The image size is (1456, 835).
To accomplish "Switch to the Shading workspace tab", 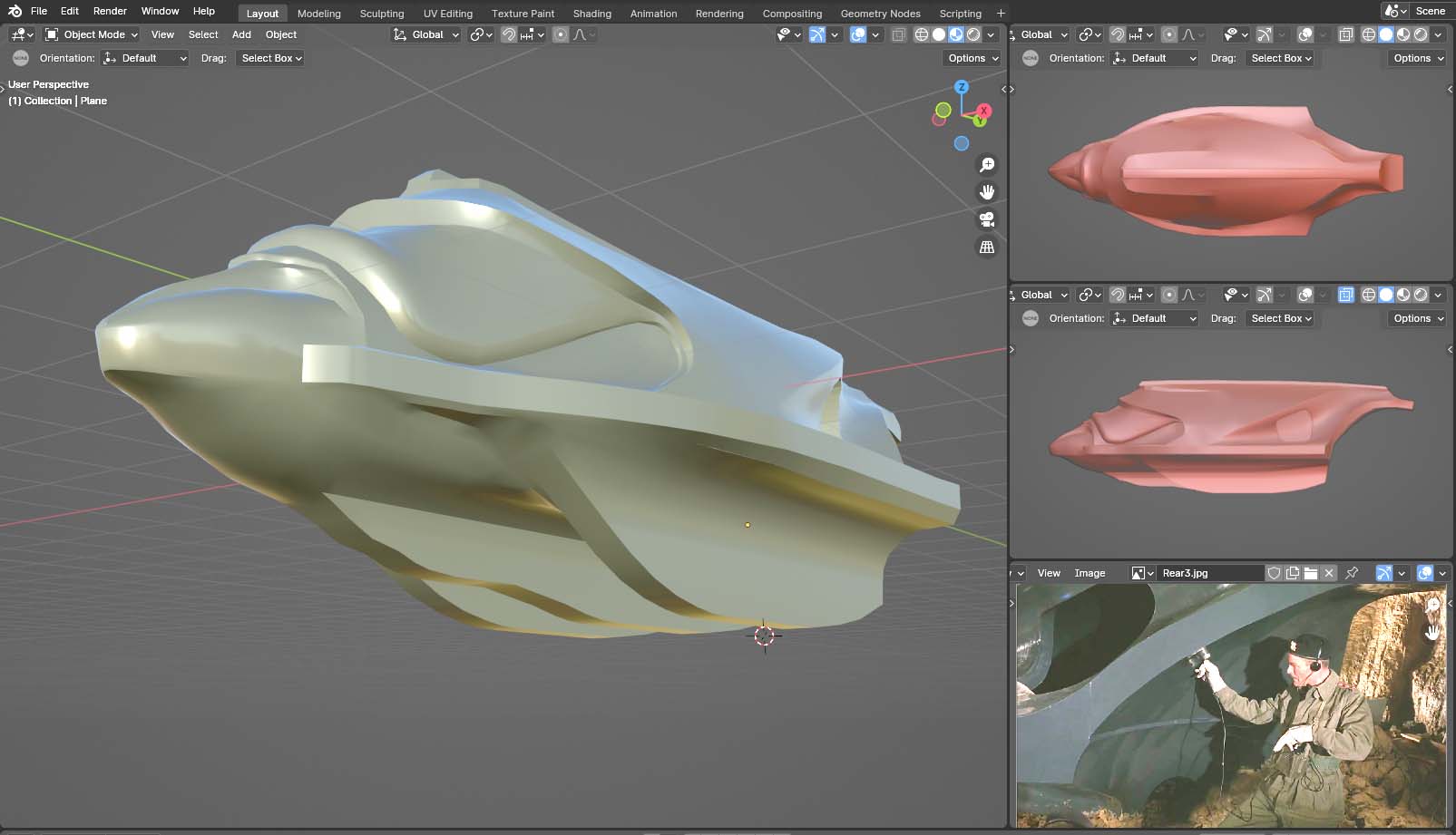I will (592, 14).
